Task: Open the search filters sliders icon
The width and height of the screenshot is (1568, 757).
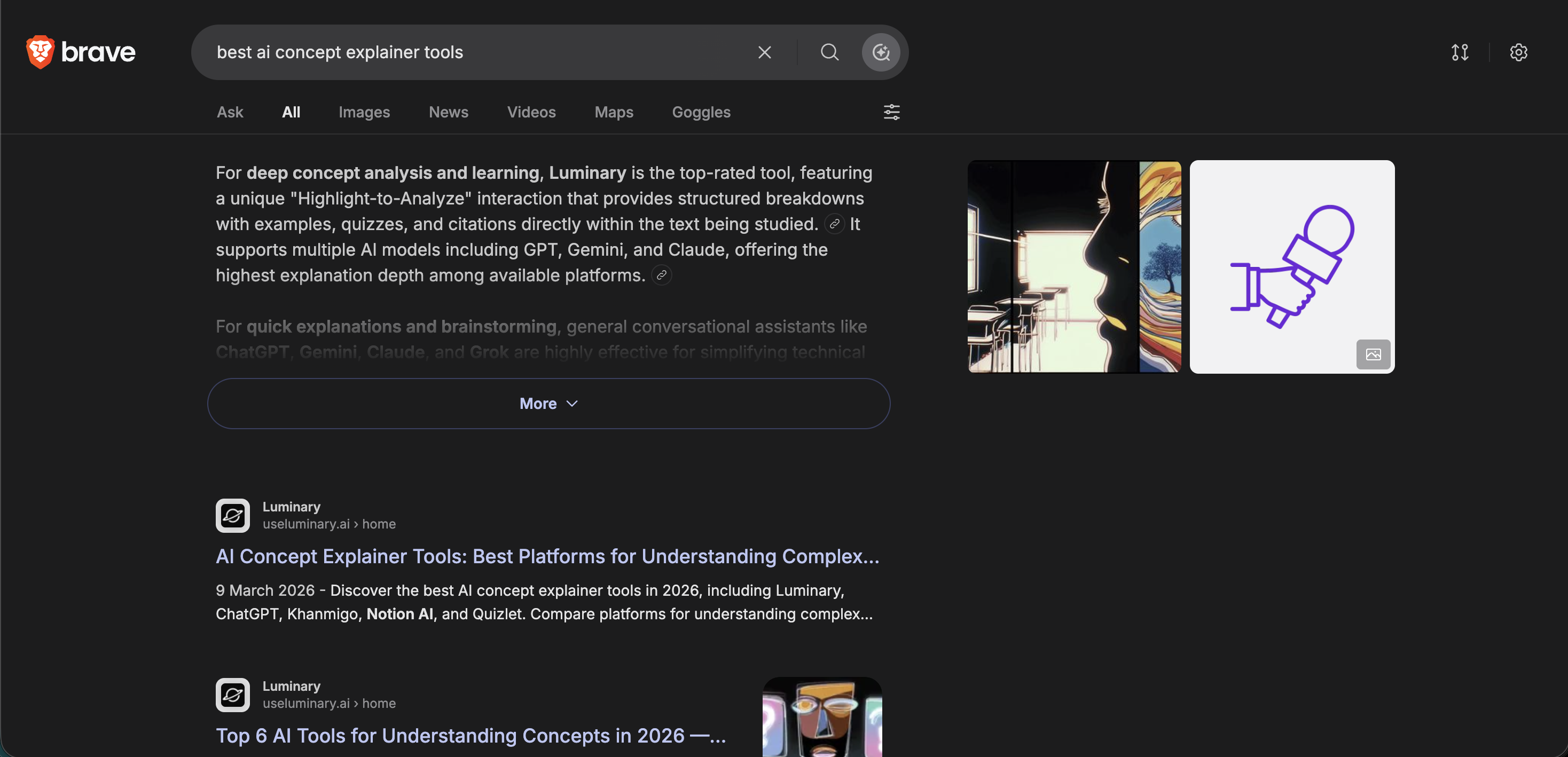Action: tap(891, 112)
